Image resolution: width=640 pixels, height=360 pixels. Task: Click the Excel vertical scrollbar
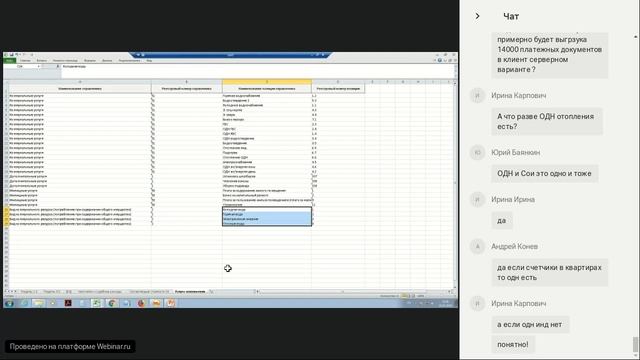point(455,184)
